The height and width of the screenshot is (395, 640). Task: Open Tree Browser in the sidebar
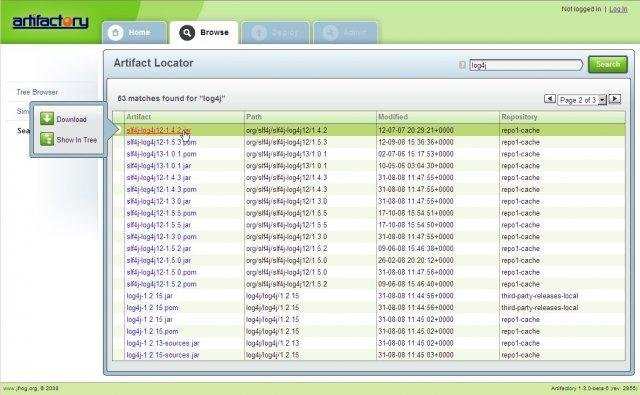(x=37, y=92)
